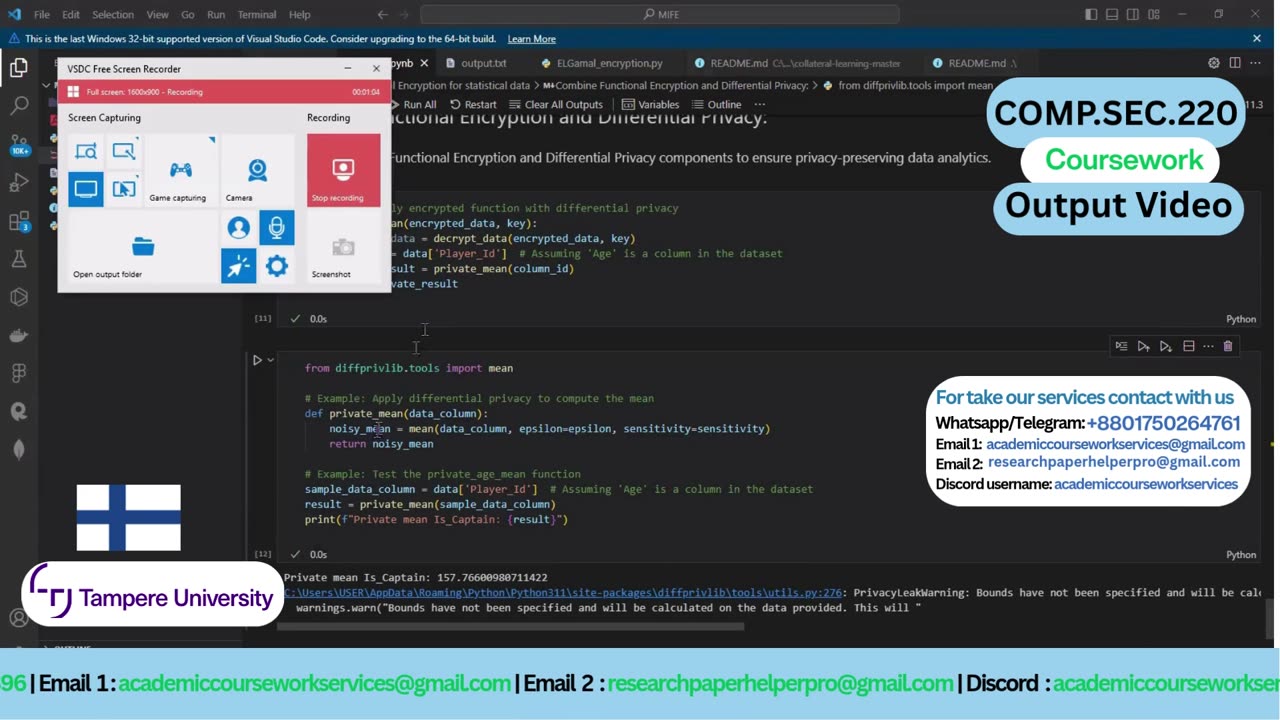The image size is (1280, 720).
Task: Open Source Control view with 10K+ badge
Action: coord(19,144)
